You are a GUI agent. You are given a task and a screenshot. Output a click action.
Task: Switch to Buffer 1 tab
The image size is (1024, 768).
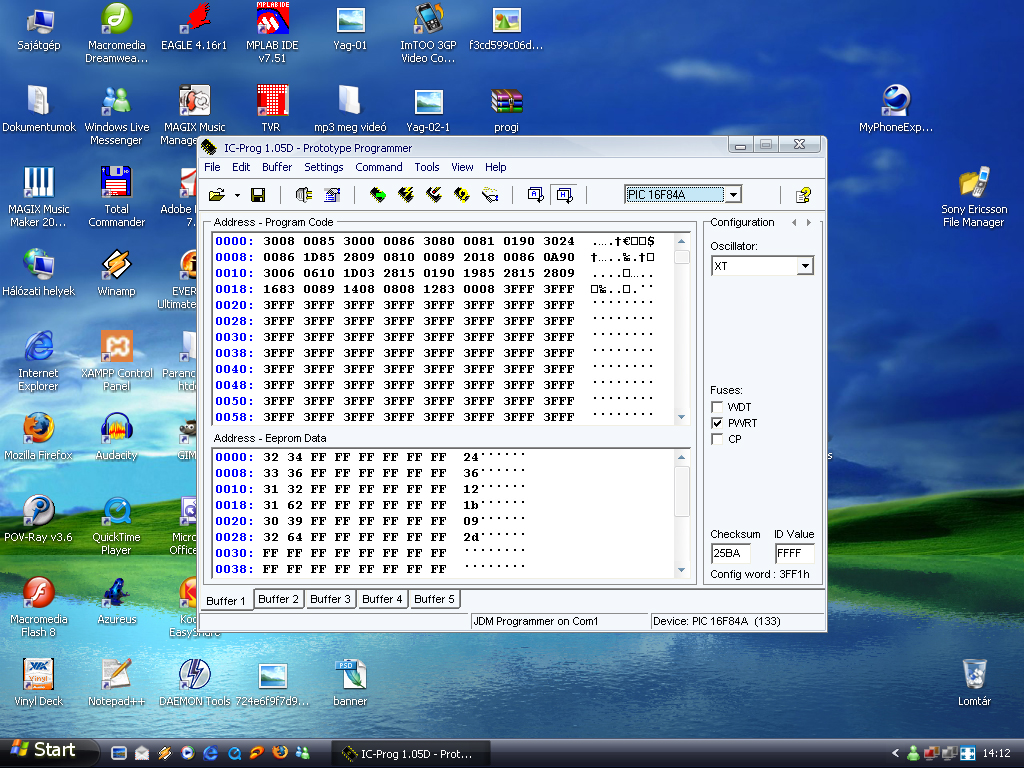tap(226, 601)
